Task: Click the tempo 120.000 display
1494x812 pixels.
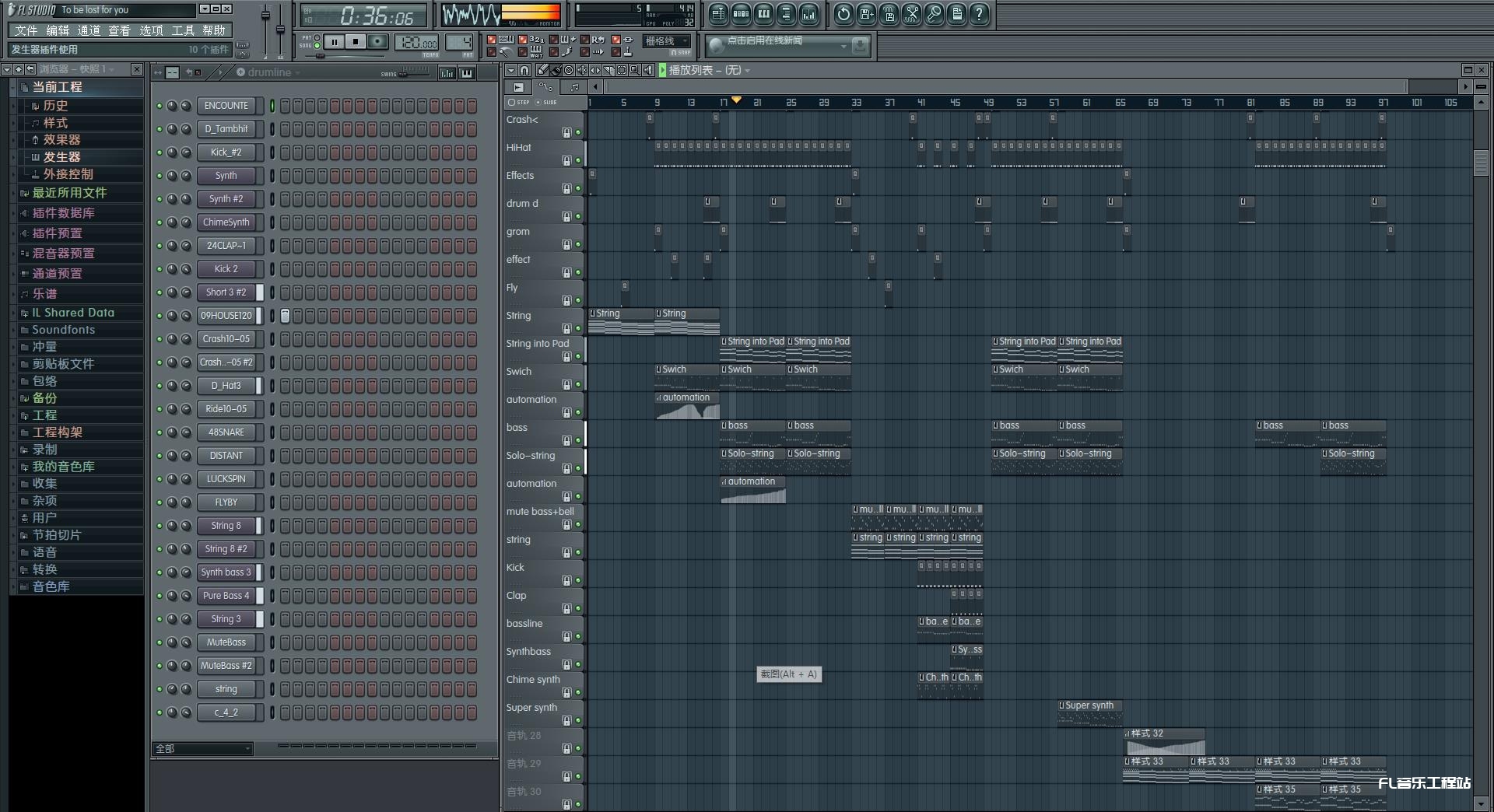Action: click(416, 43)
